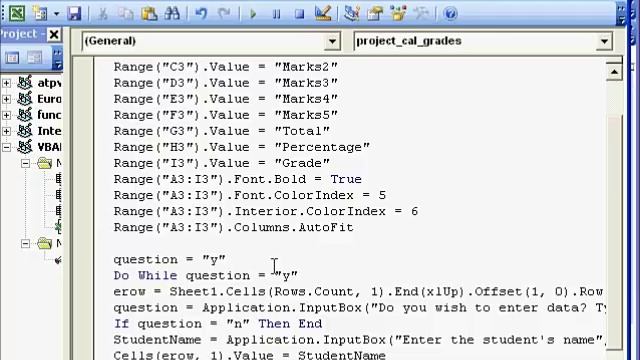Place cursor on the "Marks2" code line
The image size is (640, 360).
tap(225, 67)
